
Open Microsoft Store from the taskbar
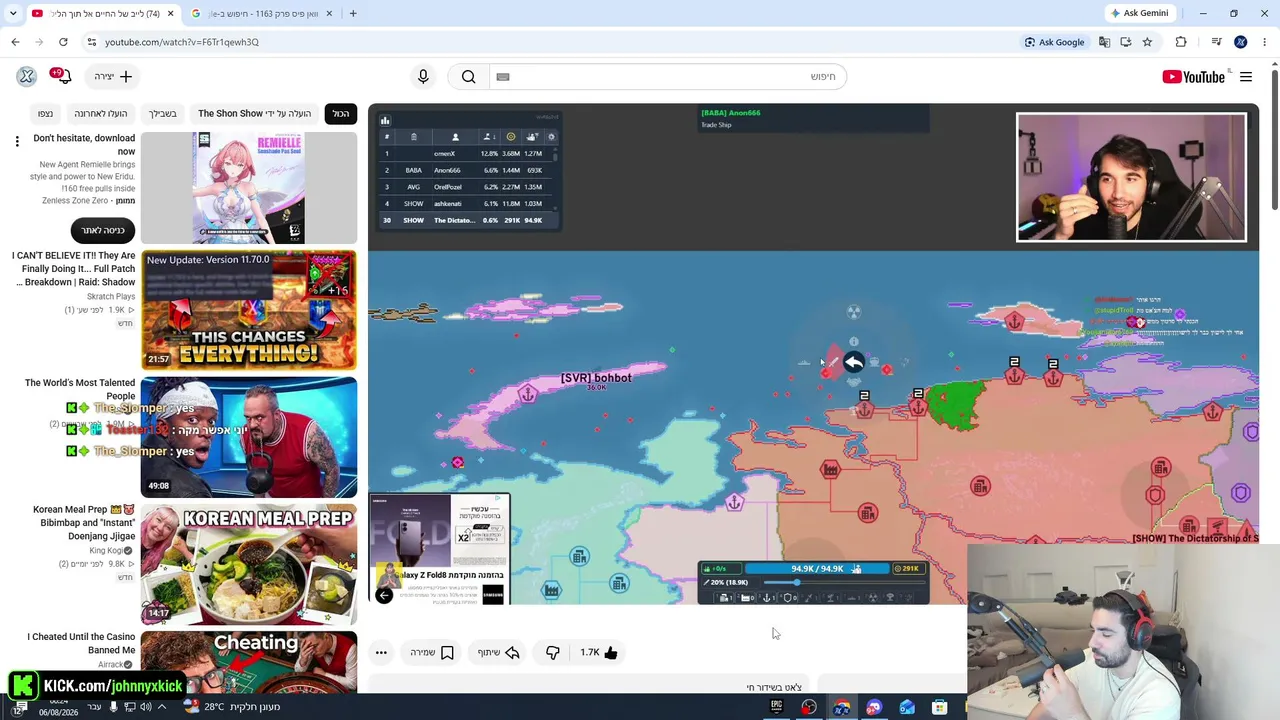[939, 707]
